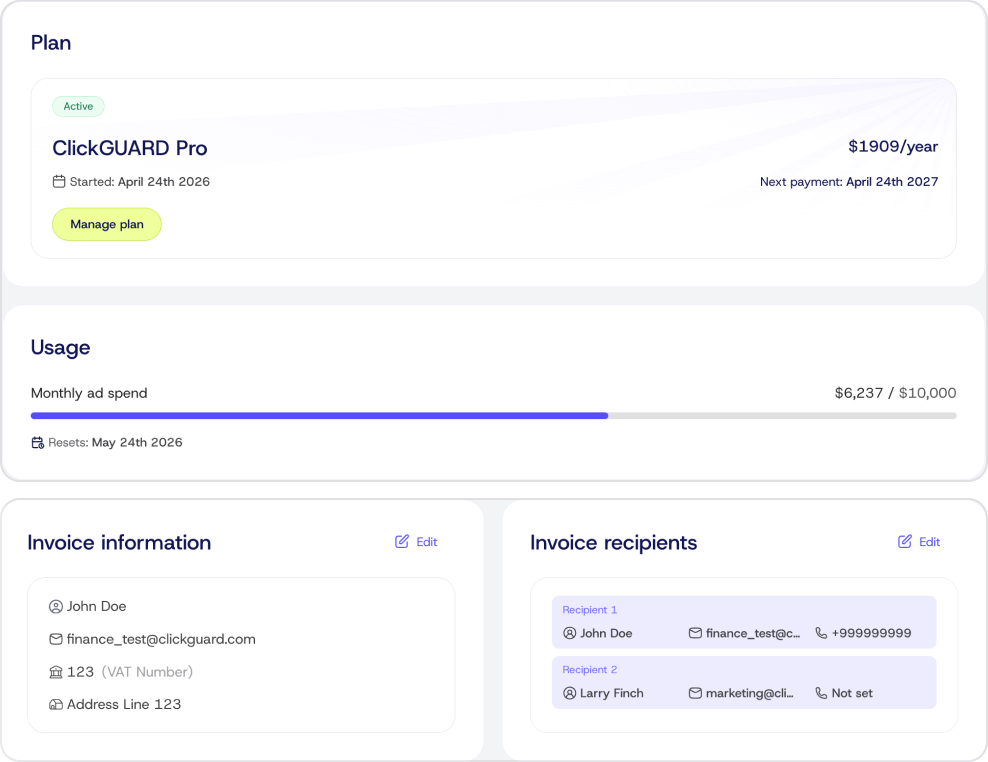Click the phone icon beside +999999999
Viewport: 988px width, 762px height.
pyautogui.click(x=821, y=633)
